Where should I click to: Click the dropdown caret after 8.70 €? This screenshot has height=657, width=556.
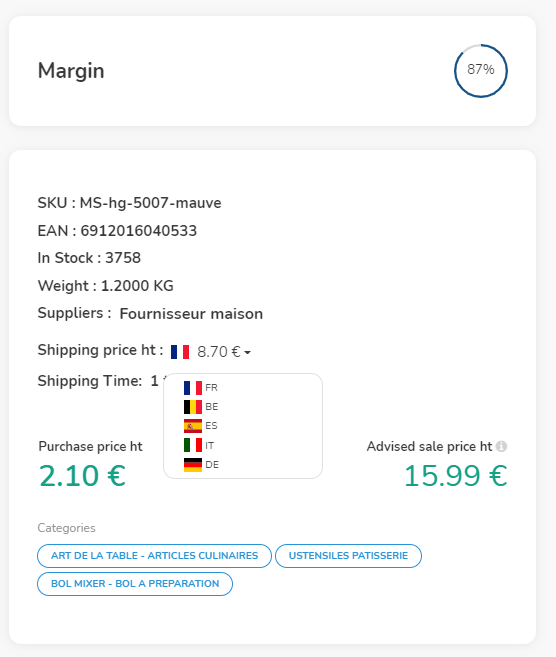point(248,353)
